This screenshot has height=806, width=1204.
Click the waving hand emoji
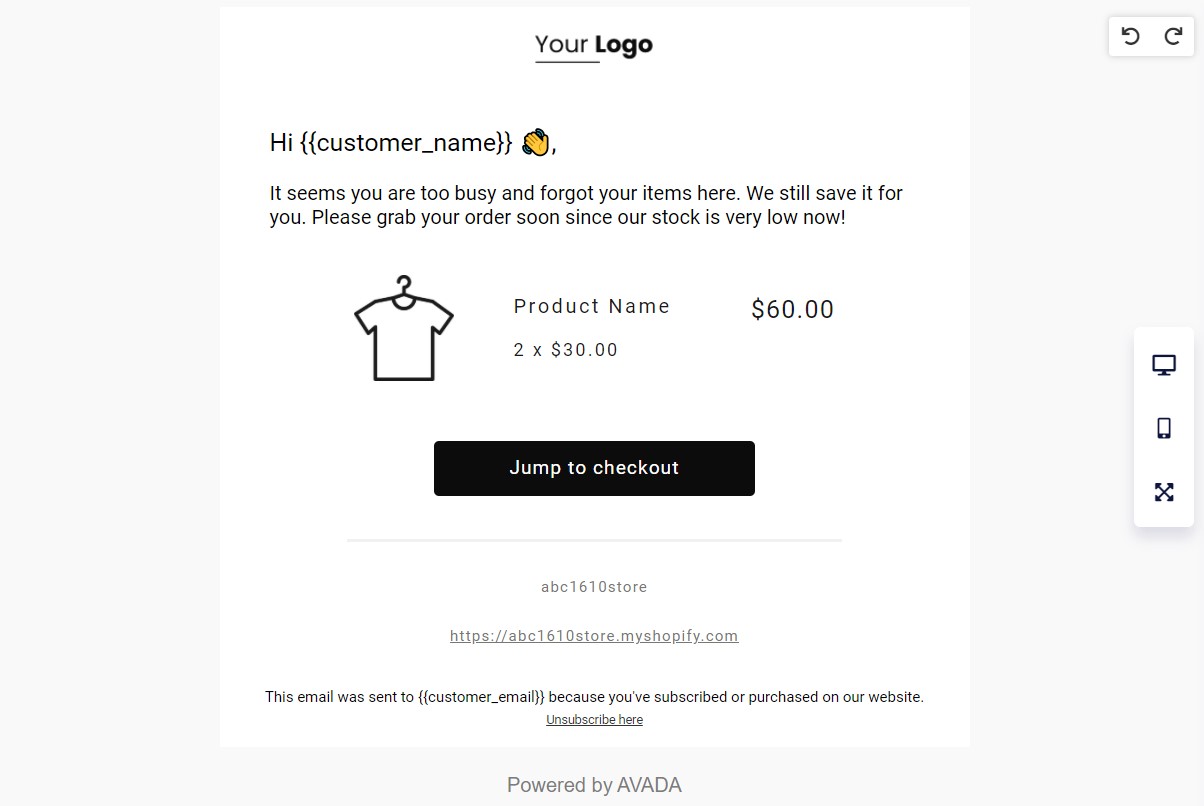coord(536,142)
